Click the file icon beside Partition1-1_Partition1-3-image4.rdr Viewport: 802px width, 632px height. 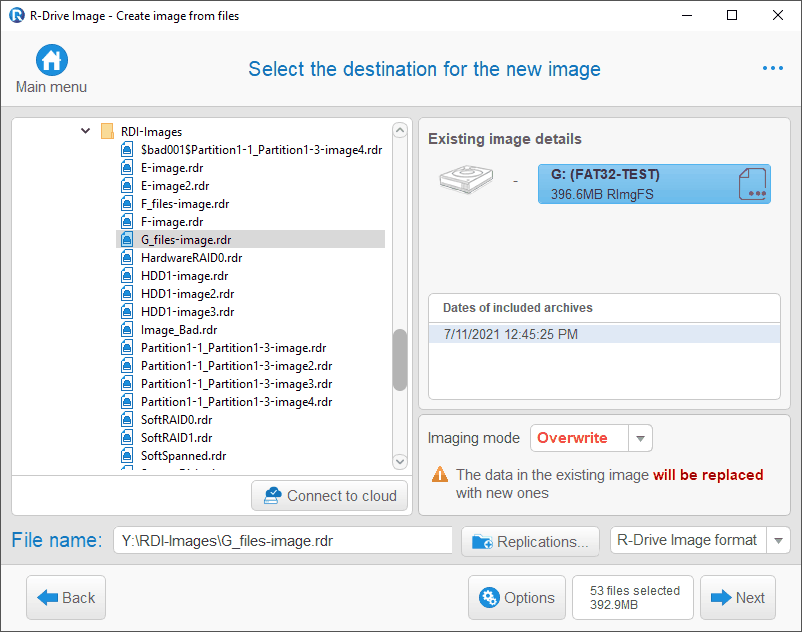(x=127, y=401)
